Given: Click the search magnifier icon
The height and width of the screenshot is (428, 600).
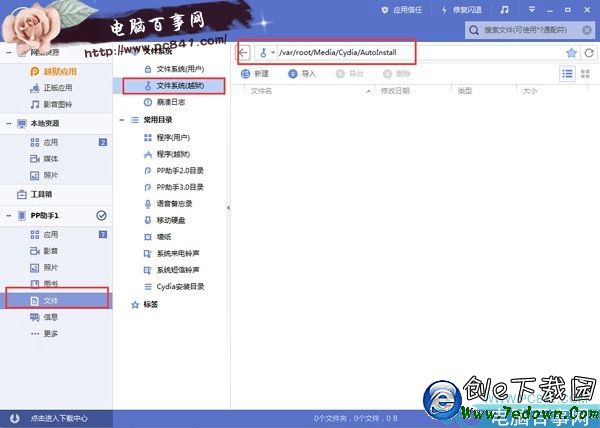Looking at the screenshot, I should [x=474, y=30].
